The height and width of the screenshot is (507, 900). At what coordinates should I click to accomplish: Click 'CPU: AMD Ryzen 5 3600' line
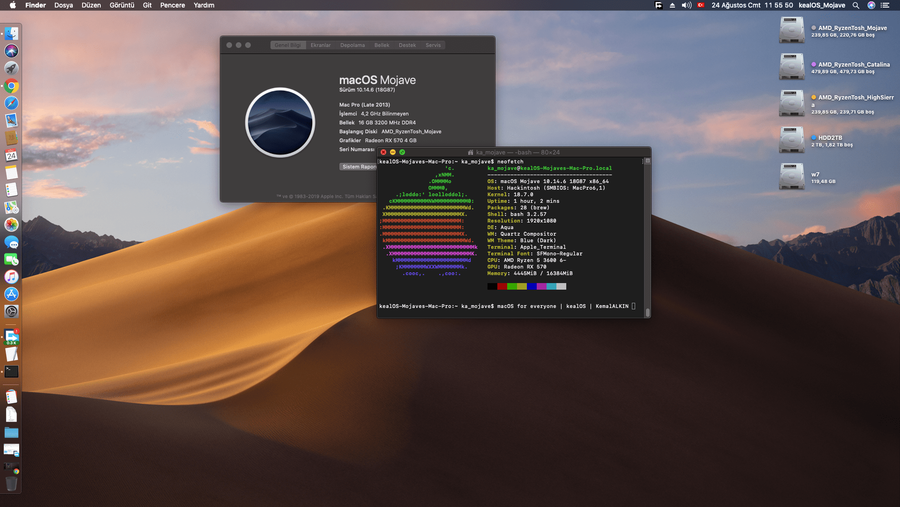tap(526, 260)
